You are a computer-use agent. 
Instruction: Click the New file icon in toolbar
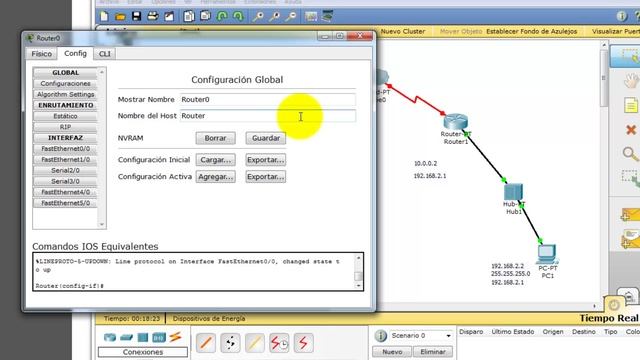[x=104, y=16]
